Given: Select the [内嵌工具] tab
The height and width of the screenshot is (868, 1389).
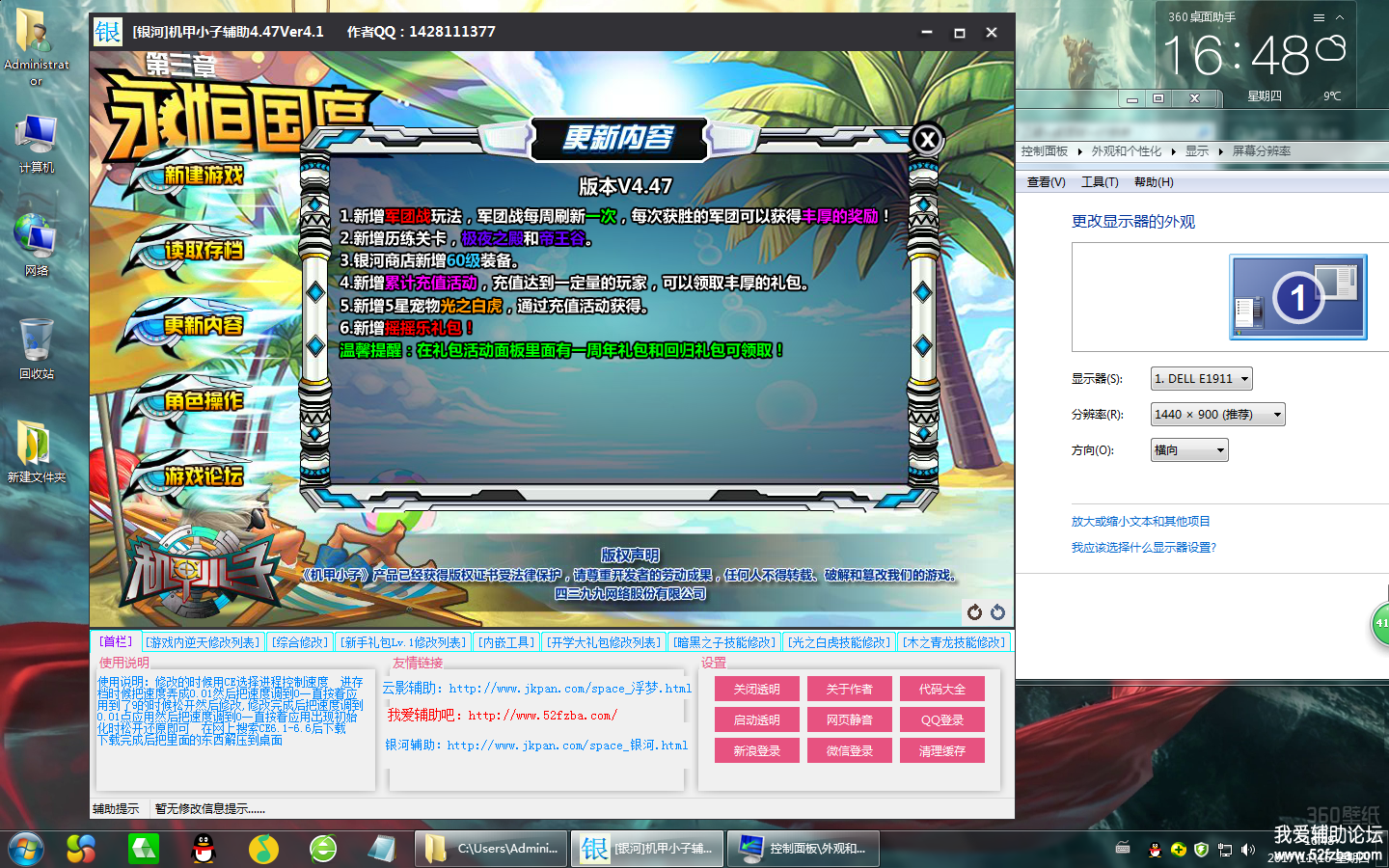Looking at the screenshot, I should 506,641.
